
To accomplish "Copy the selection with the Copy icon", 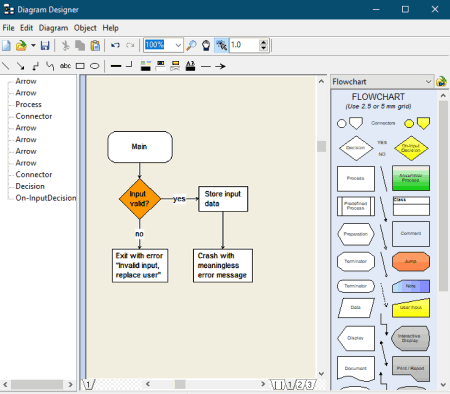I will [x=80, y=45].
